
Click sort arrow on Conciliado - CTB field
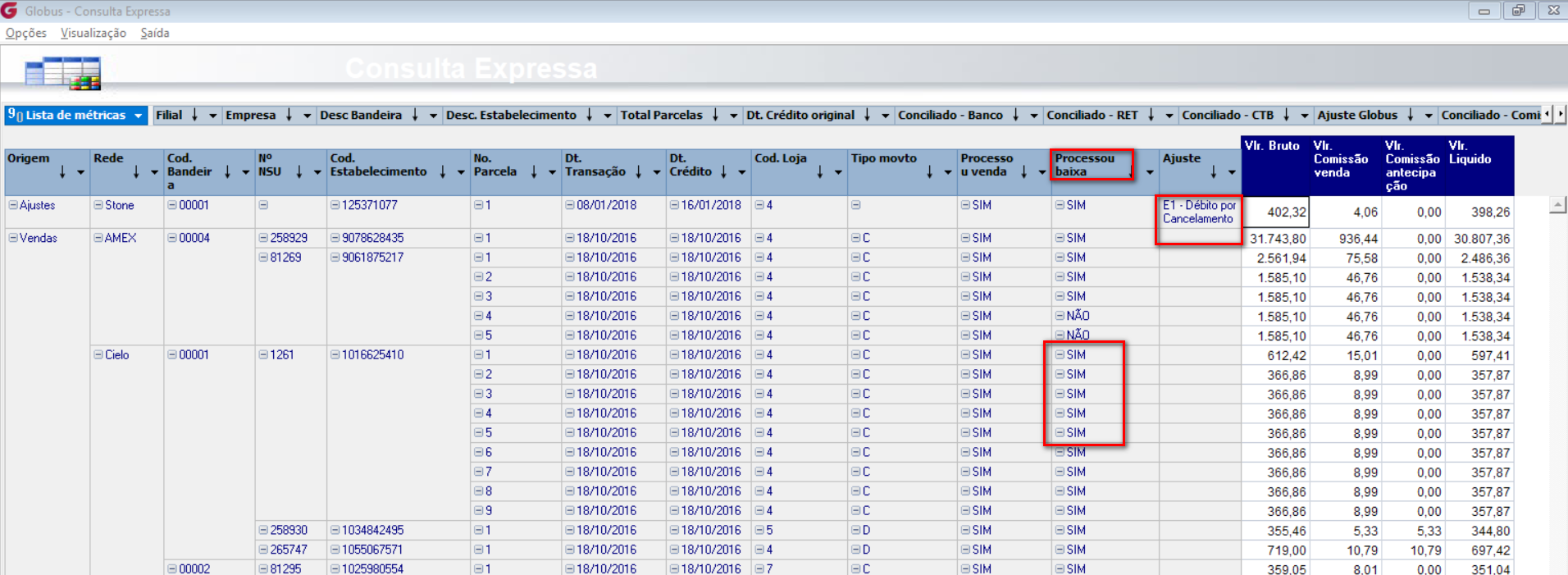pyautogui.click(x=1286, y=115)
